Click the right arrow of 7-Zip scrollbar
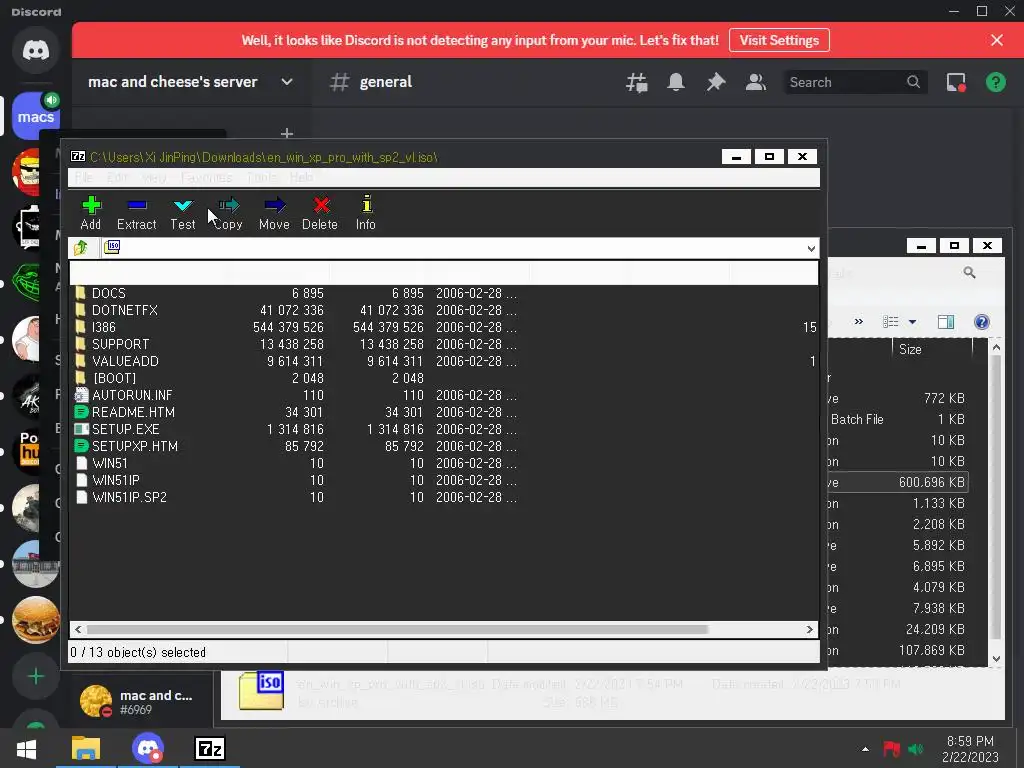This screenshot has width=1024, height=768. [x=810, y=630]
